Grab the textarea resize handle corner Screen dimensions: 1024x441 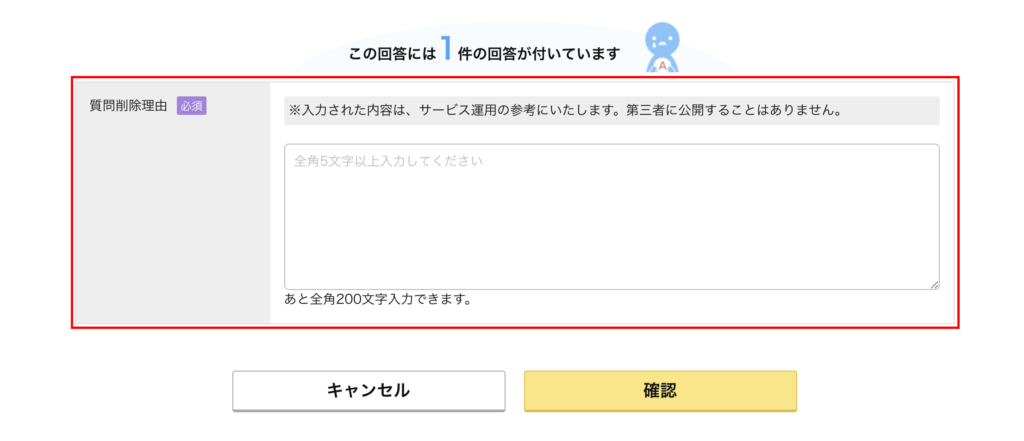coord(935,285)
